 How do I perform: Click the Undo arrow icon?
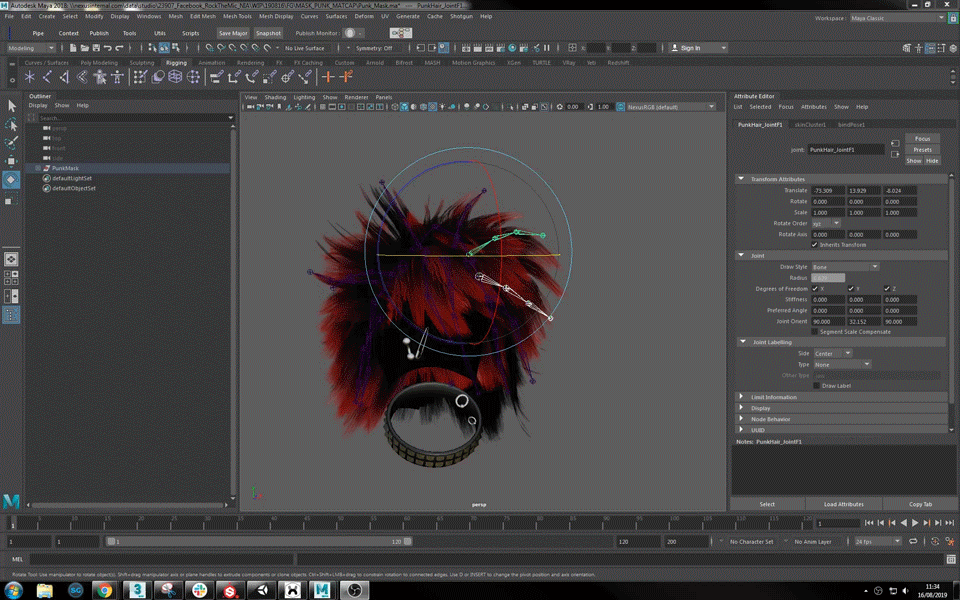click(x=108, y=48)
